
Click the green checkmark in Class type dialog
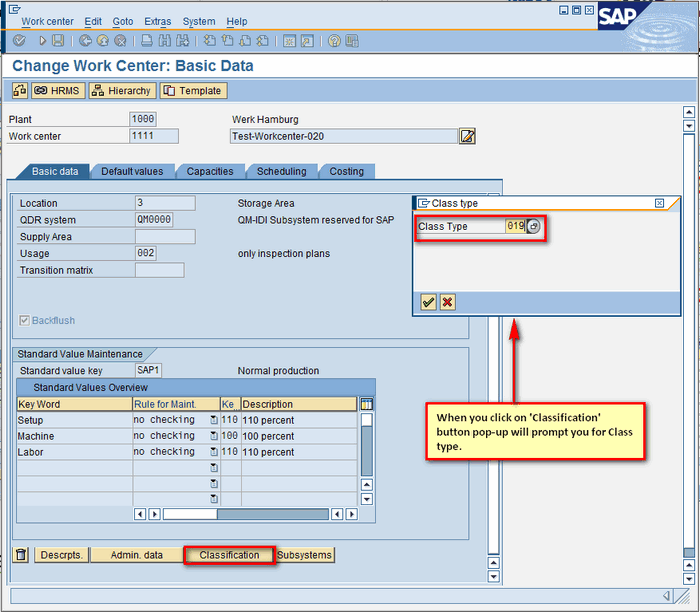[428, 302]
